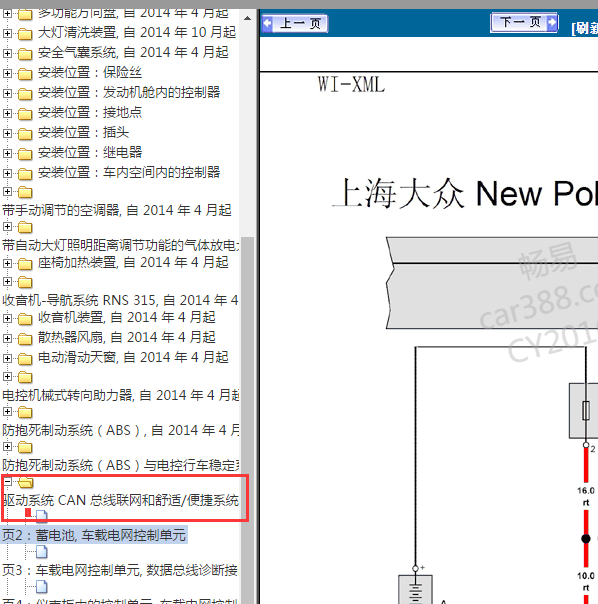
Task: Expand 安装位置：继电器 tree node
Action: [x=7, y=153]
